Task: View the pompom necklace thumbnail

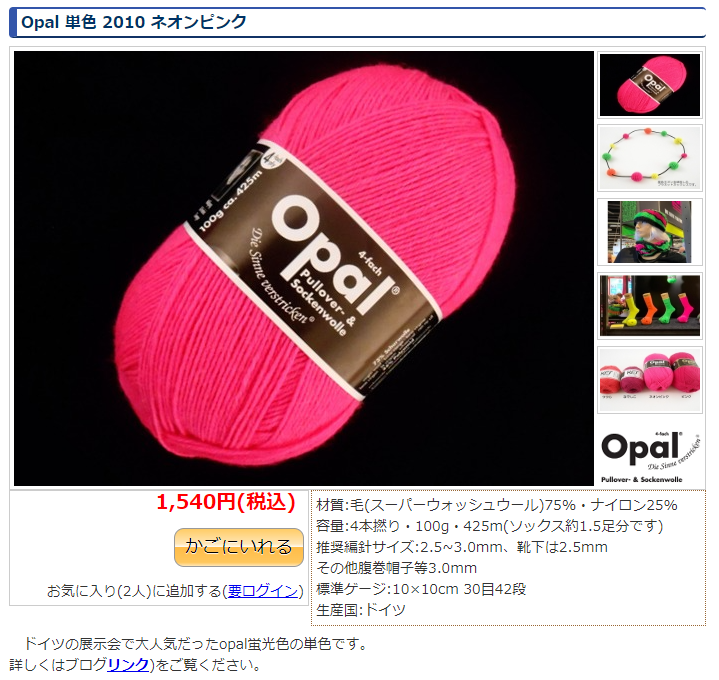Action: [650, 158]
